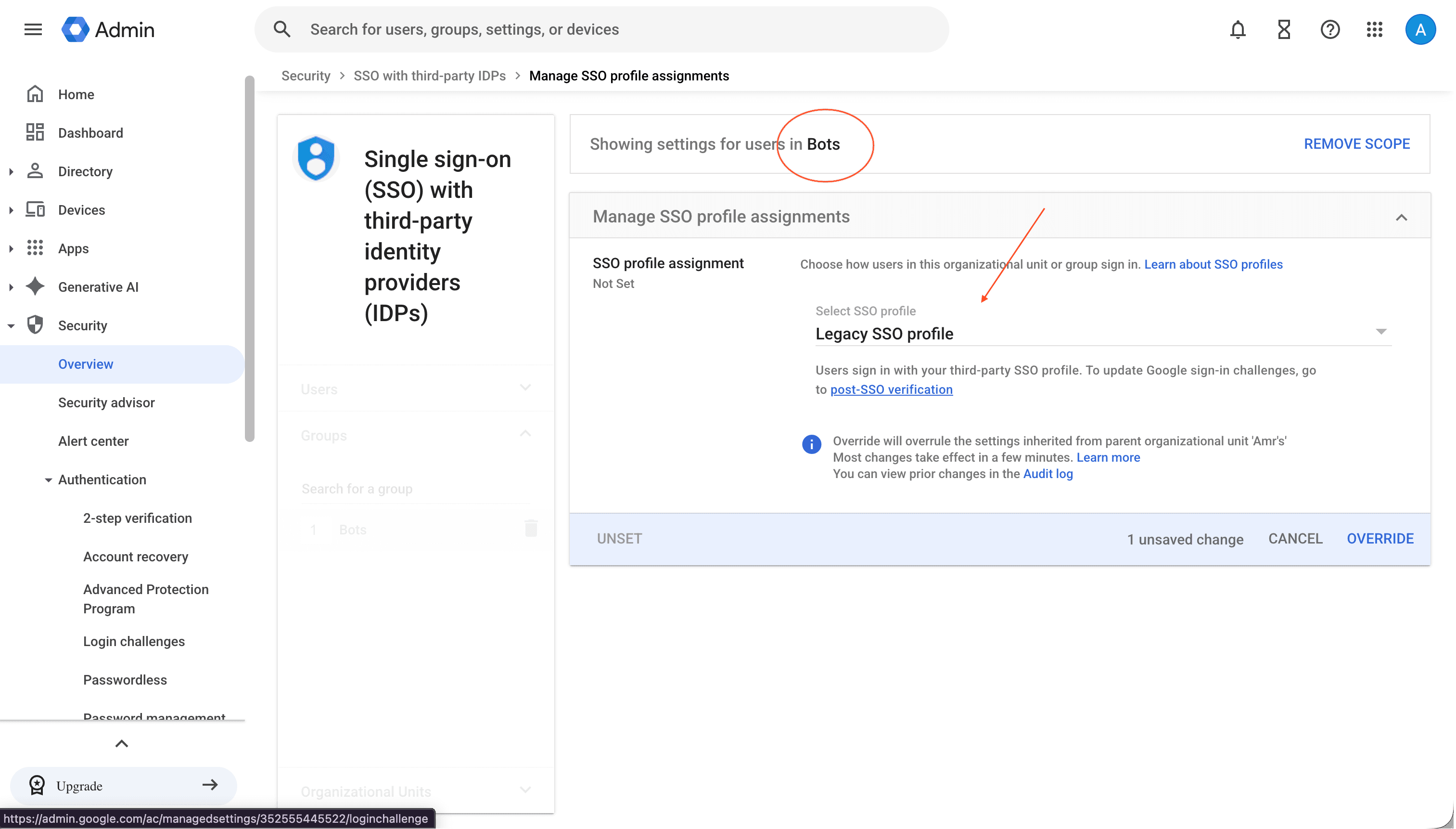Open Security advisor
Viewport: 1456px width, 829px height.
pyautogui.click(x=106, y=402)
